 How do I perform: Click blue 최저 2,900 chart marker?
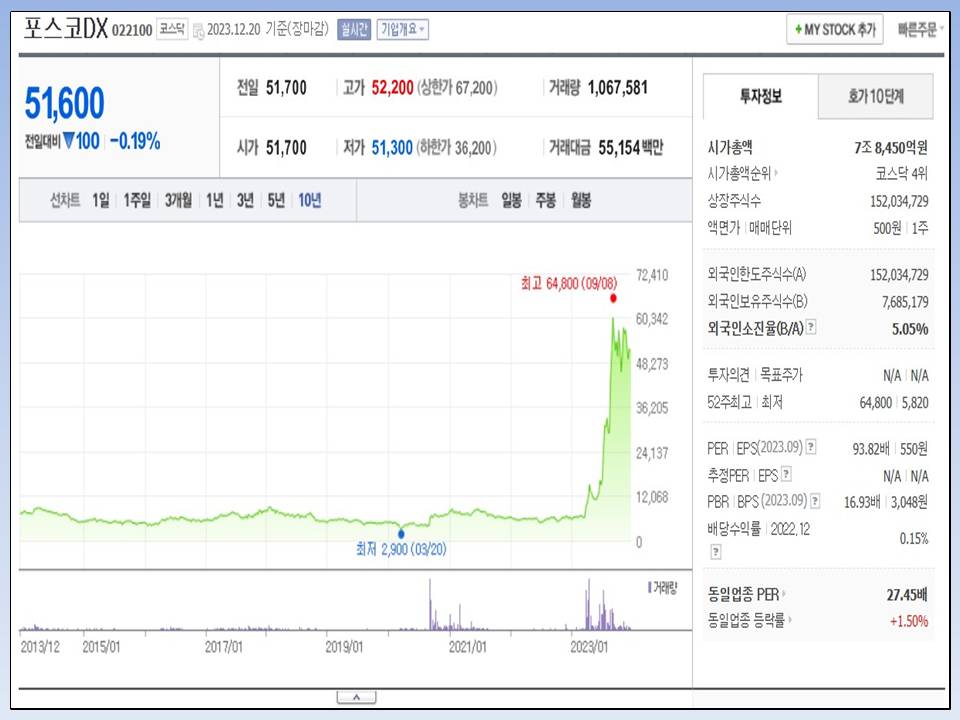401,534
